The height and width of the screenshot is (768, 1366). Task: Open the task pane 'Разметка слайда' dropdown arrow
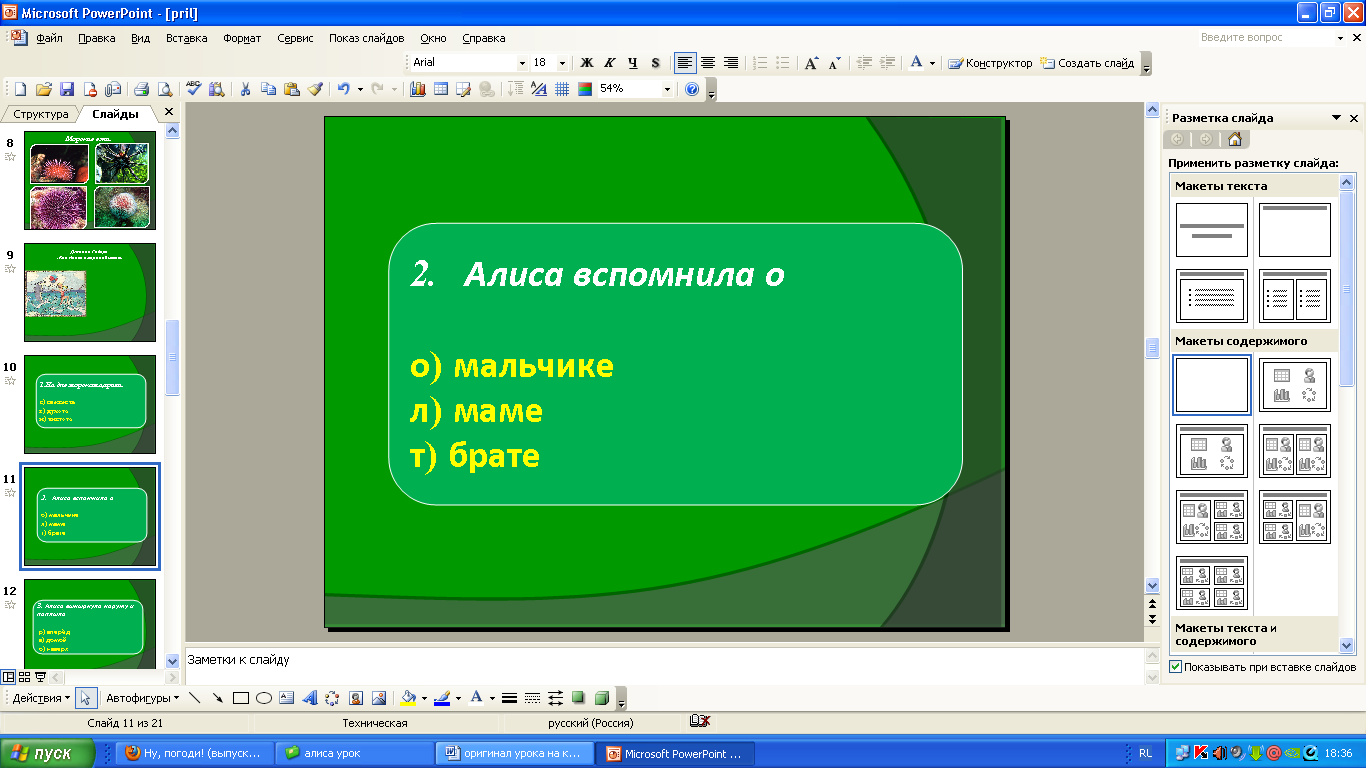pos(1337,118)
